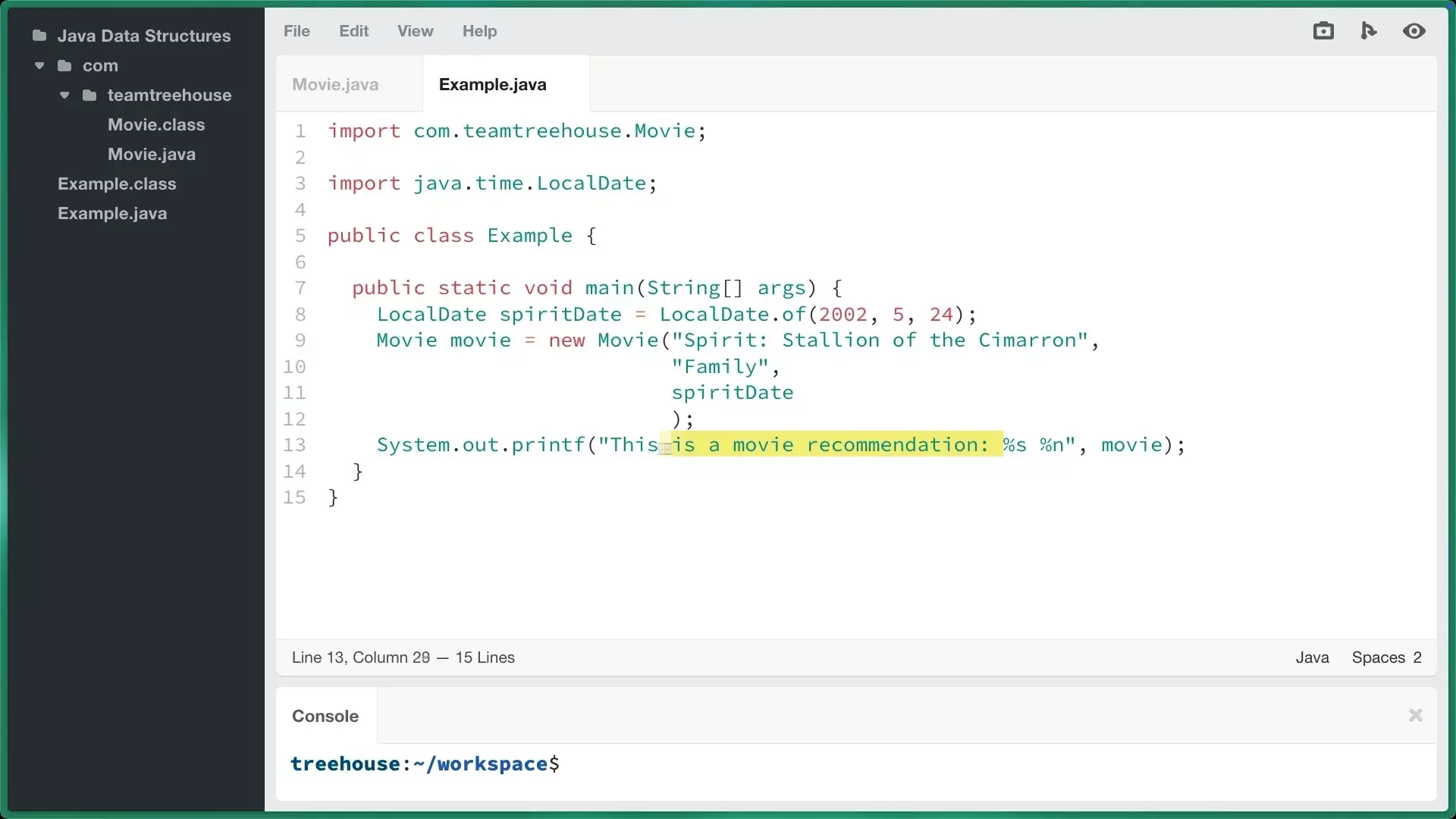Click the treehouse:~/workspace$ console prompt
The height and width of the screenshot is (819, 1456).
(x=425, y=764)
